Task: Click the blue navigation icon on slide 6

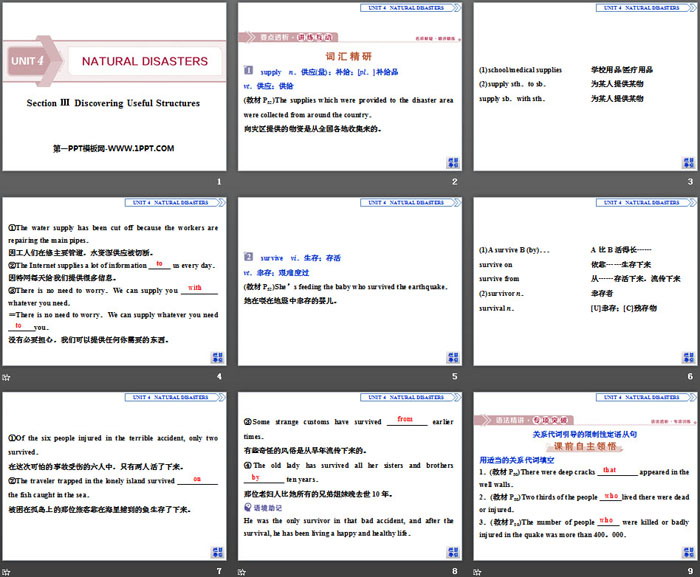Action: [685, 358]
